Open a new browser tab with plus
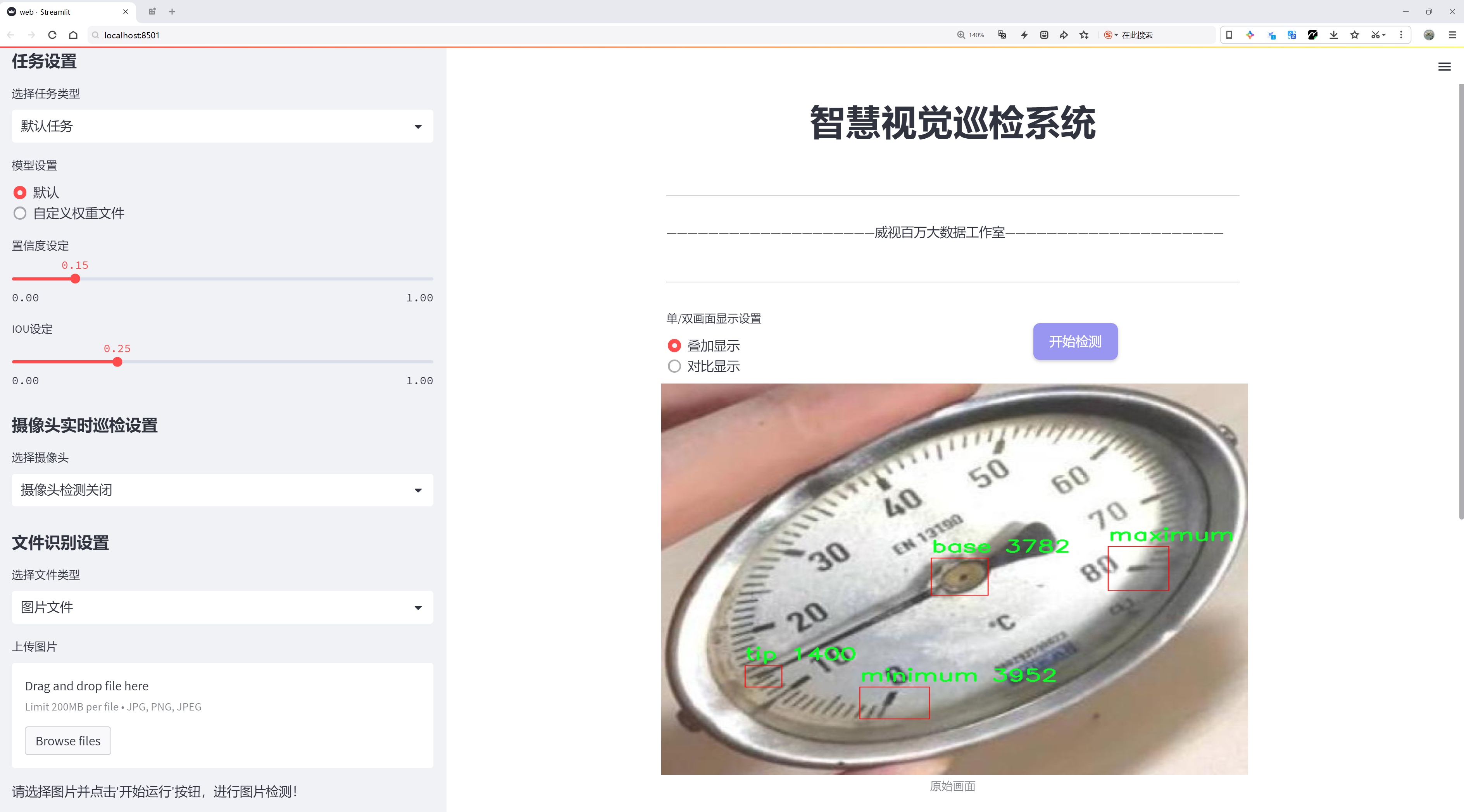Screen dimensions: 1464x812 (172, 11)
